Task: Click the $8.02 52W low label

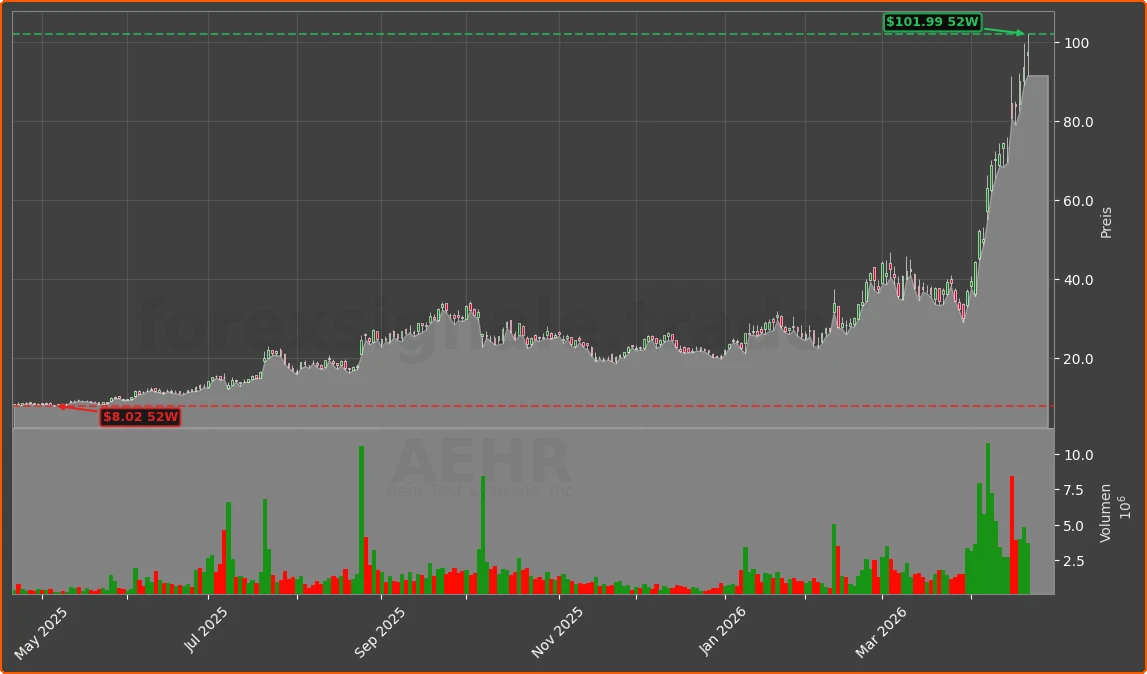Action: 140,417
